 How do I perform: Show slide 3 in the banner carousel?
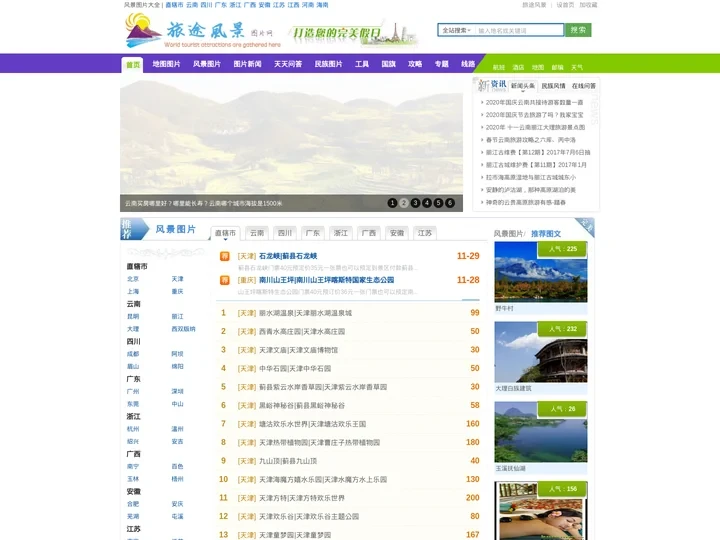[x=415, y=202]
